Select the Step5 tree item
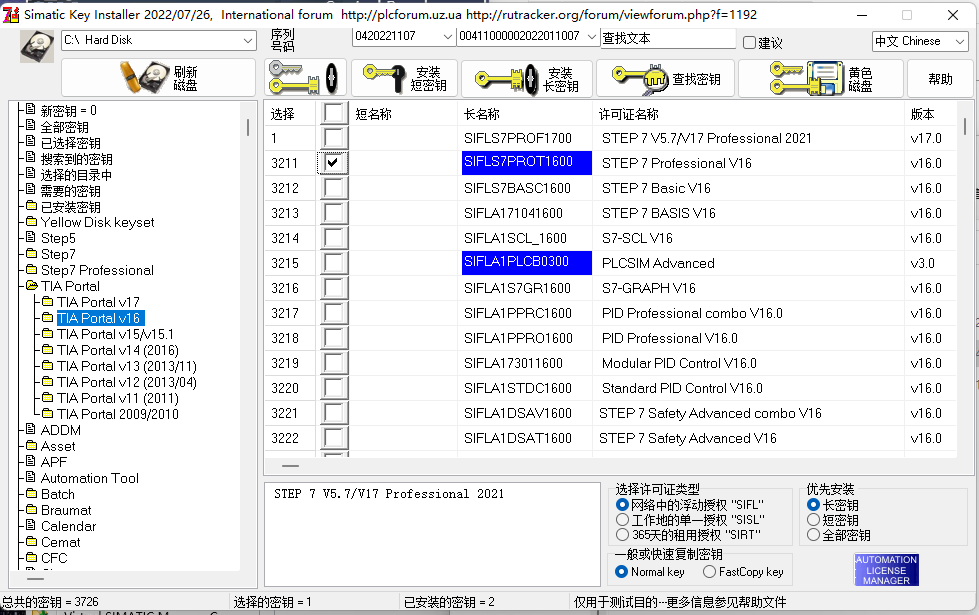This screenshot has width=979, height=615. [x=58, y=238]
